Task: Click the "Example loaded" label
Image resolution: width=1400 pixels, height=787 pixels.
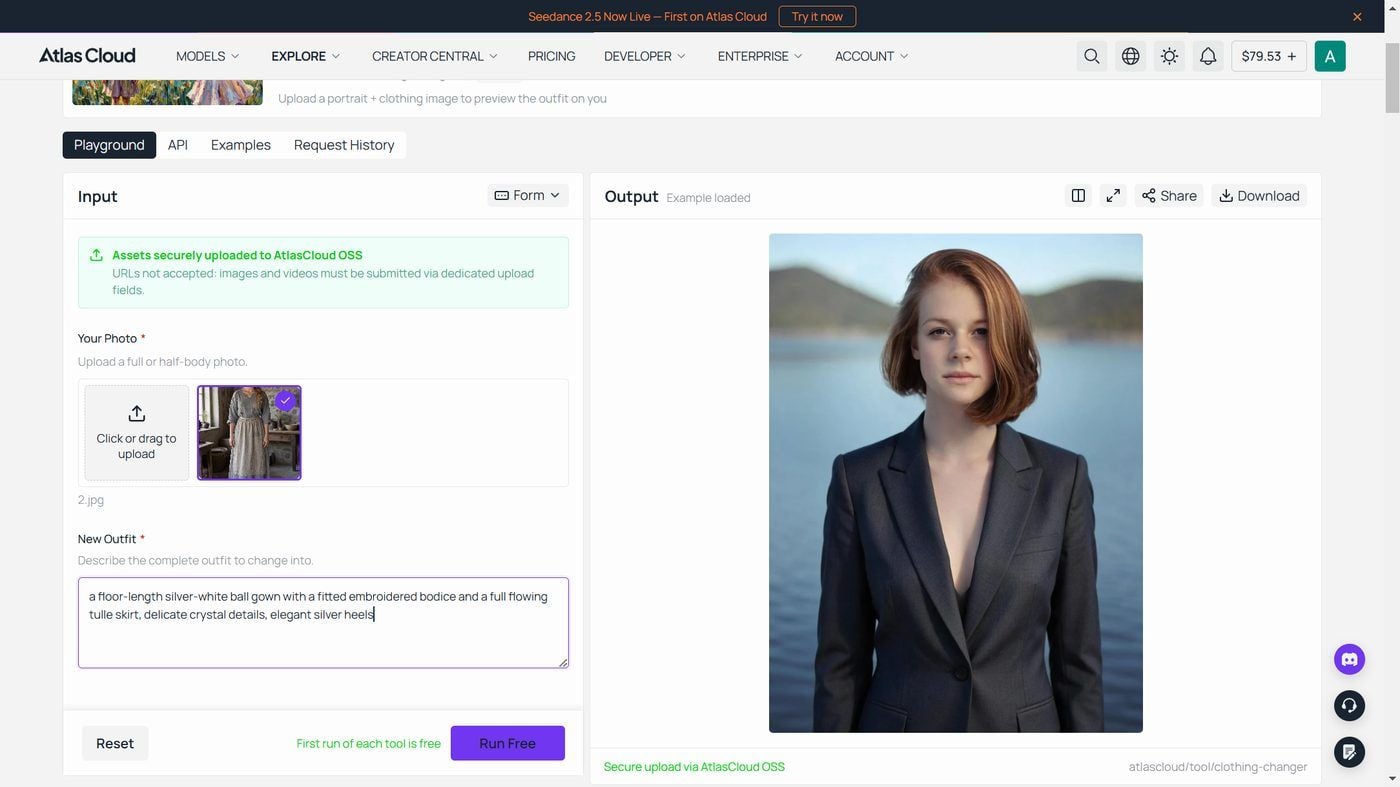Action: pyautogui.click(x=708, y=198)
